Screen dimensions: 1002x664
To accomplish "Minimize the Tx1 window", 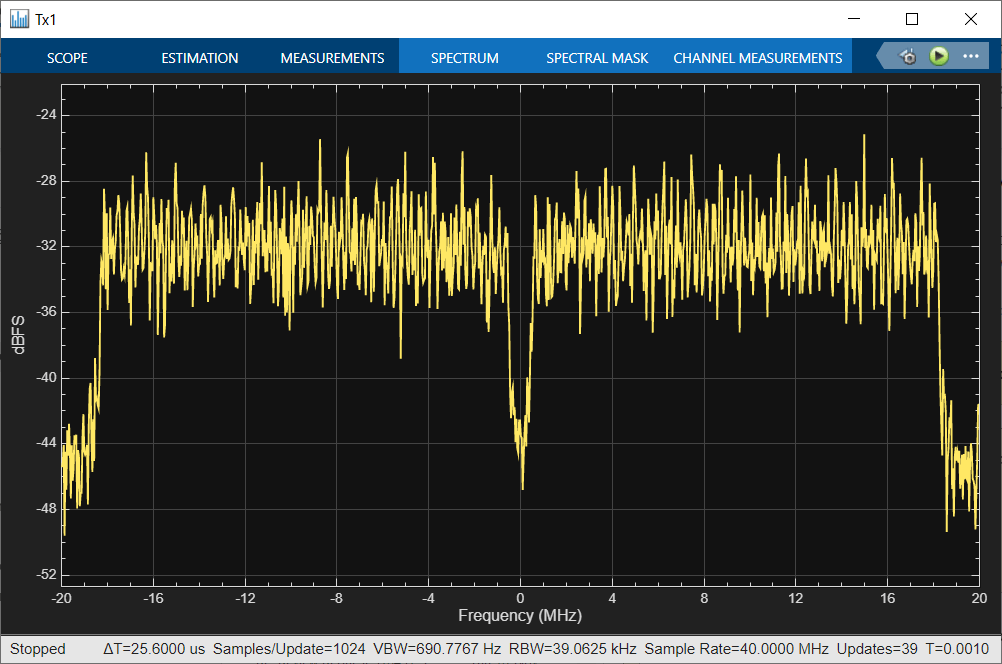I will [x=854, y=19].
